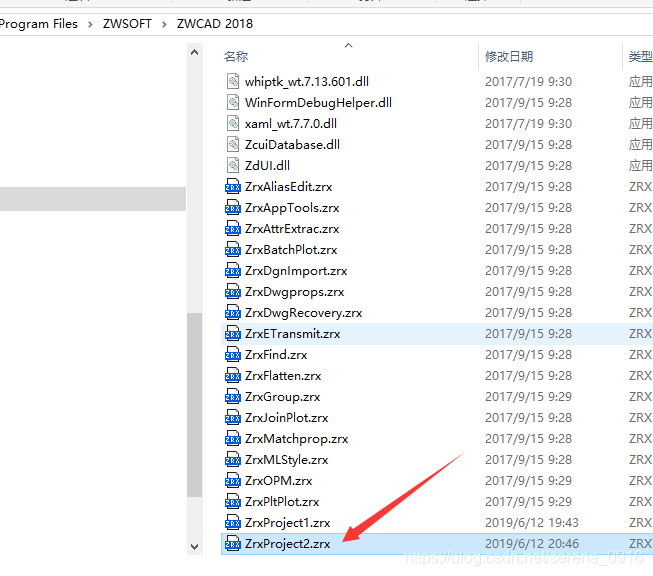
Task: Select file name whiptk_wt.7.13.601.dll
Action: pos(307,81)
